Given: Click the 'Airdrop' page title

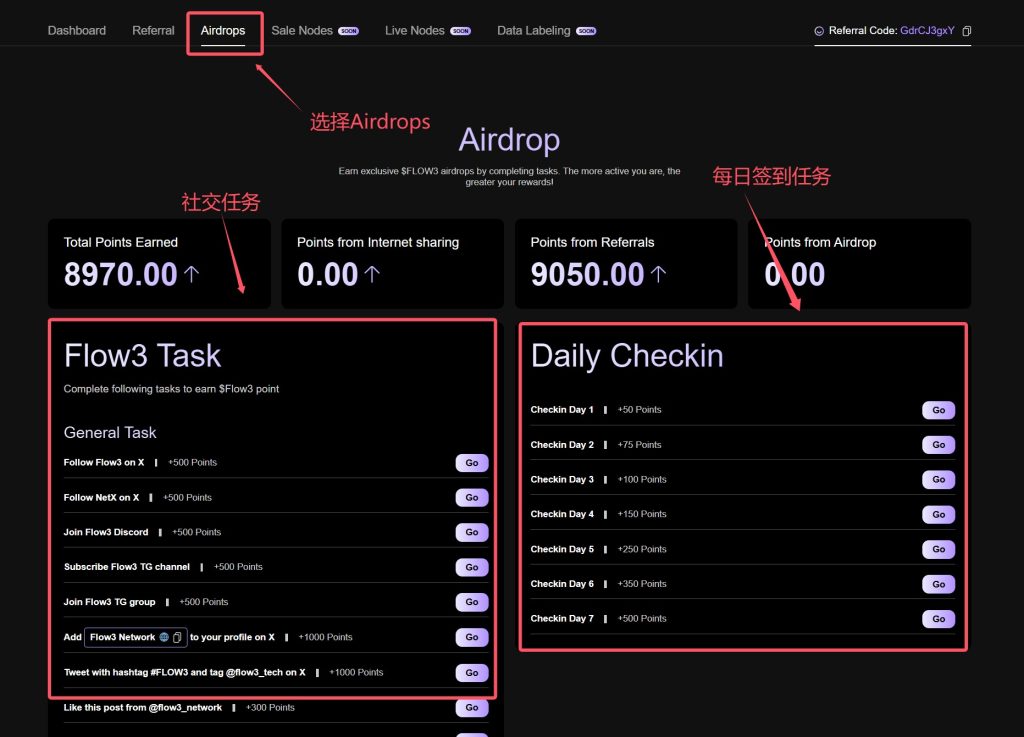Looking at the screenshot, I should click(509, 140).
